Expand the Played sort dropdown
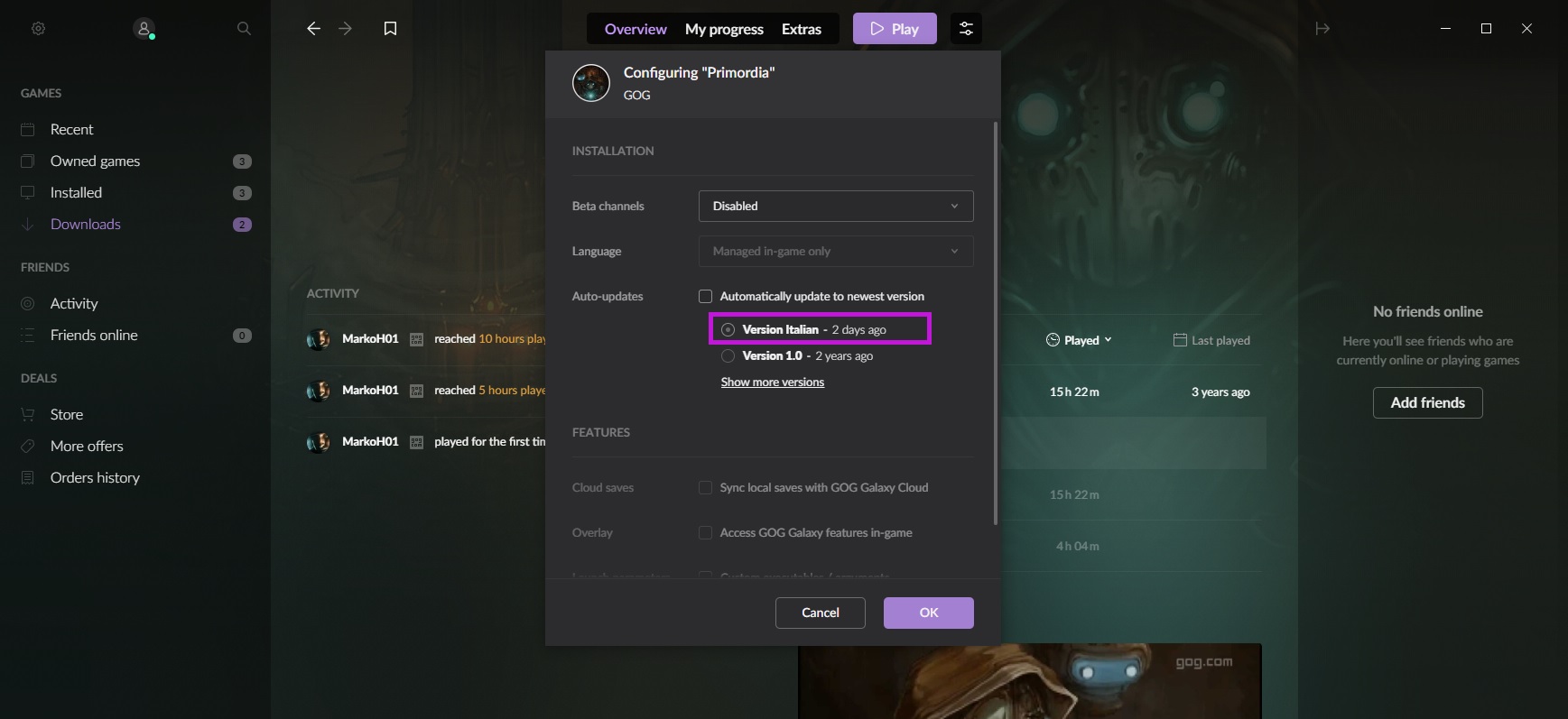1568x719 pixels. tap(1109, 340)
